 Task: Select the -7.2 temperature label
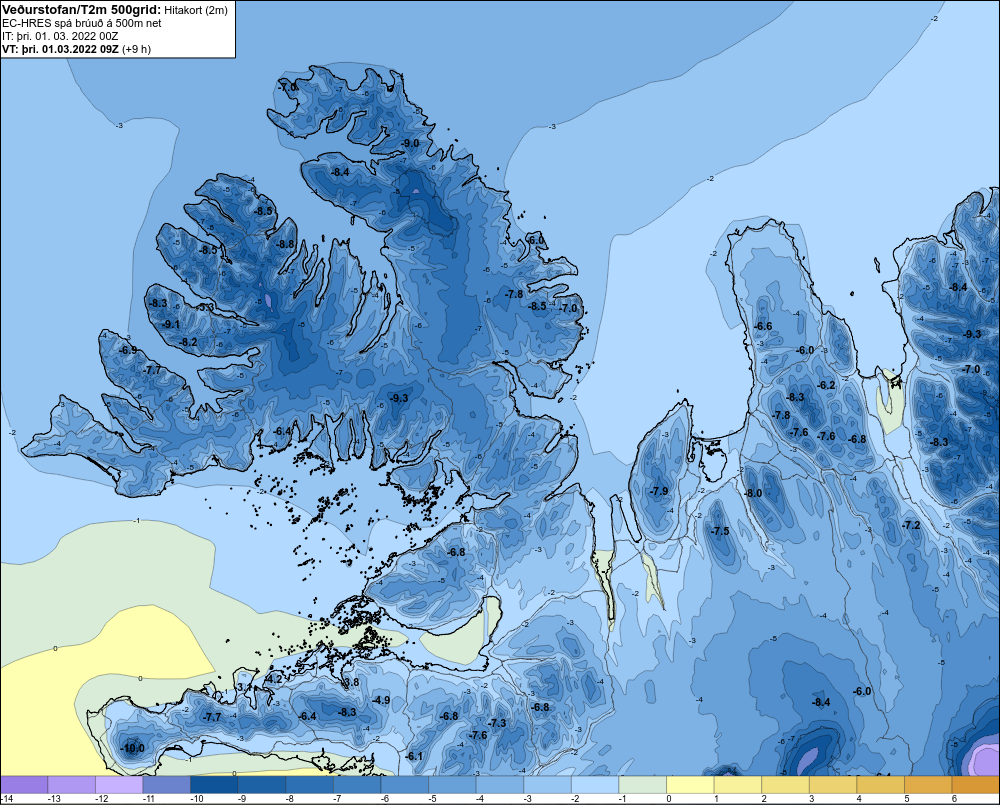pos(911,525)
